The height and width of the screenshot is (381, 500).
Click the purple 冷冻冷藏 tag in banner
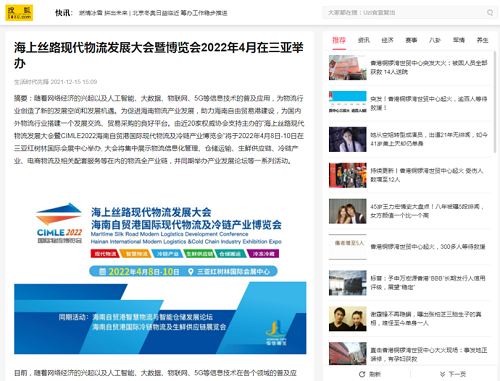click(x=263, y=254)
